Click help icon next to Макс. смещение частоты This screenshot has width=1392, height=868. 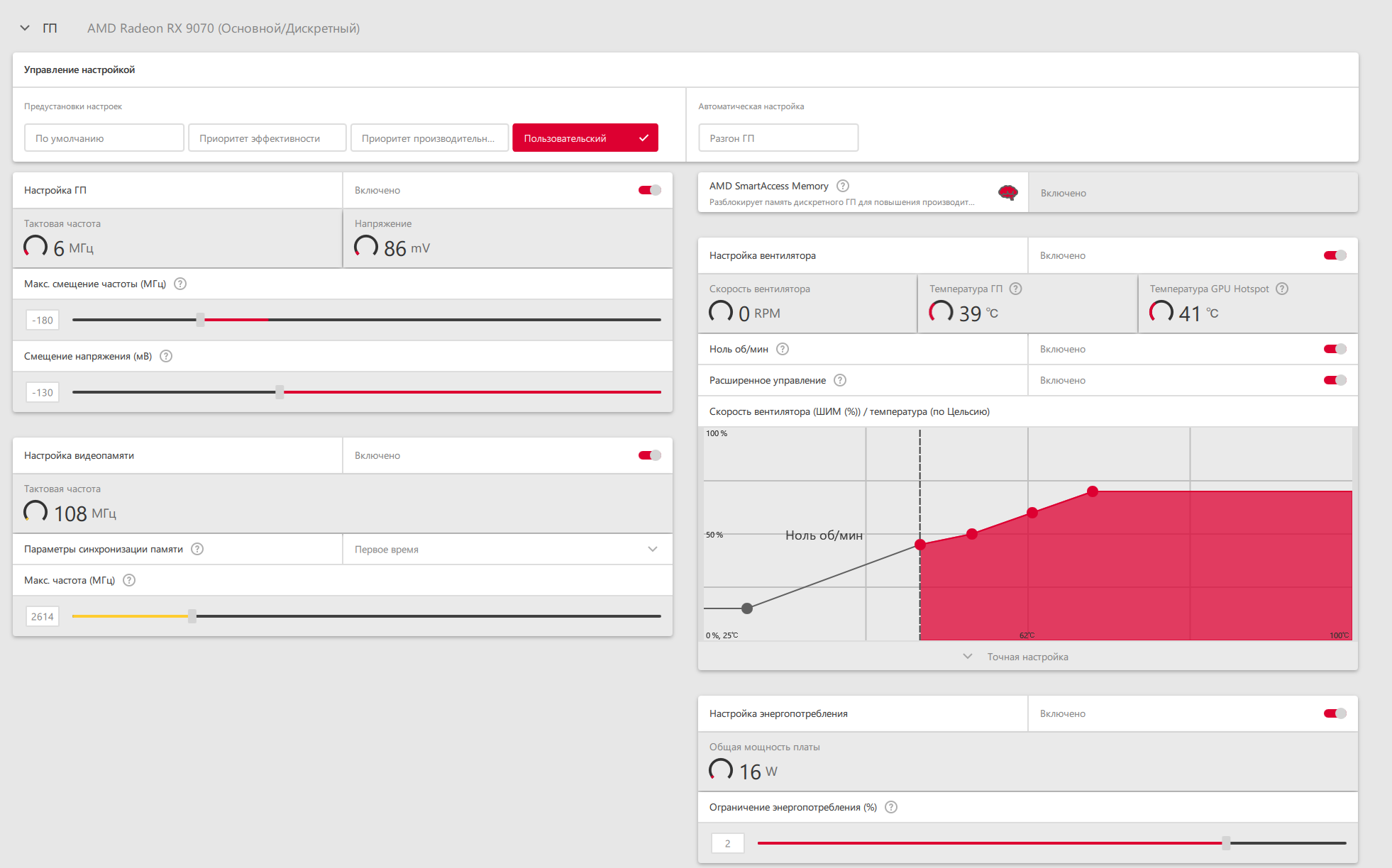[180, 284]
